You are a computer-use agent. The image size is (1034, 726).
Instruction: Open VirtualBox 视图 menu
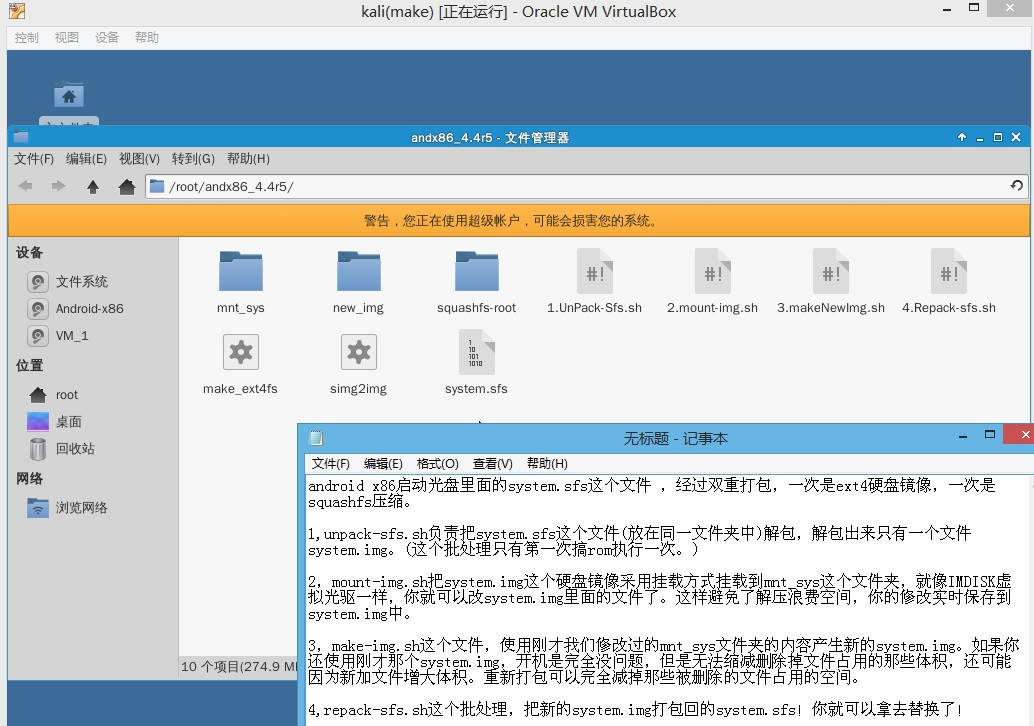click(x=67, y=38)
